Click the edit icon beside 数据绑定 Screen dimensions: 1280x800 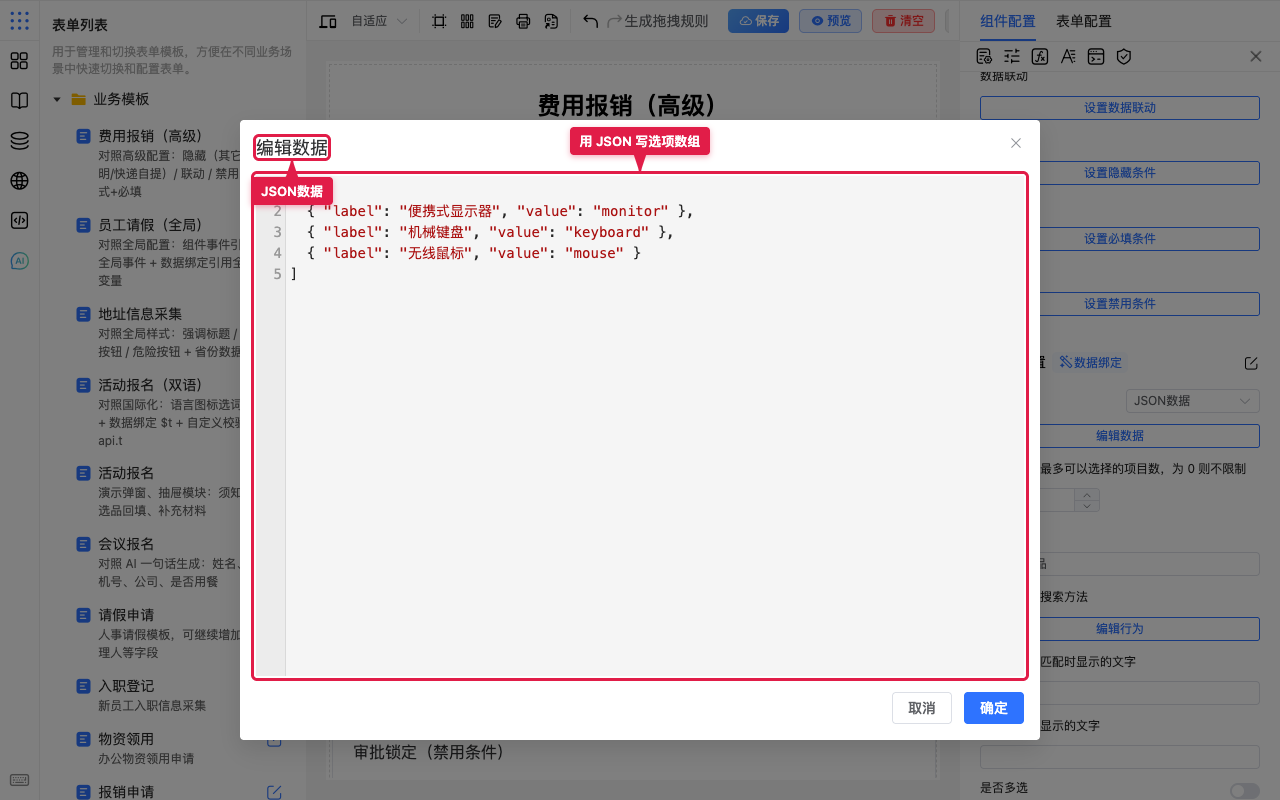[x=1251, y=362]
